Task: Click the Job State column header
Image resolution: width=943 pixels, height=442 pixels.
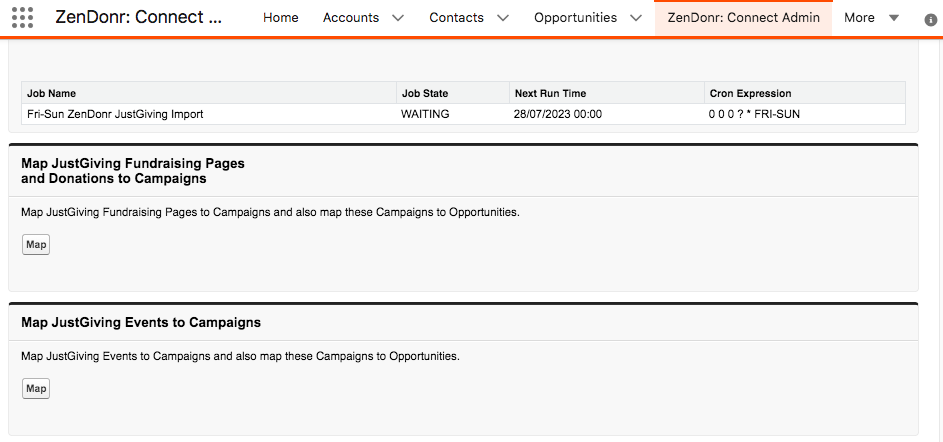Action: [x=453, y=93]
